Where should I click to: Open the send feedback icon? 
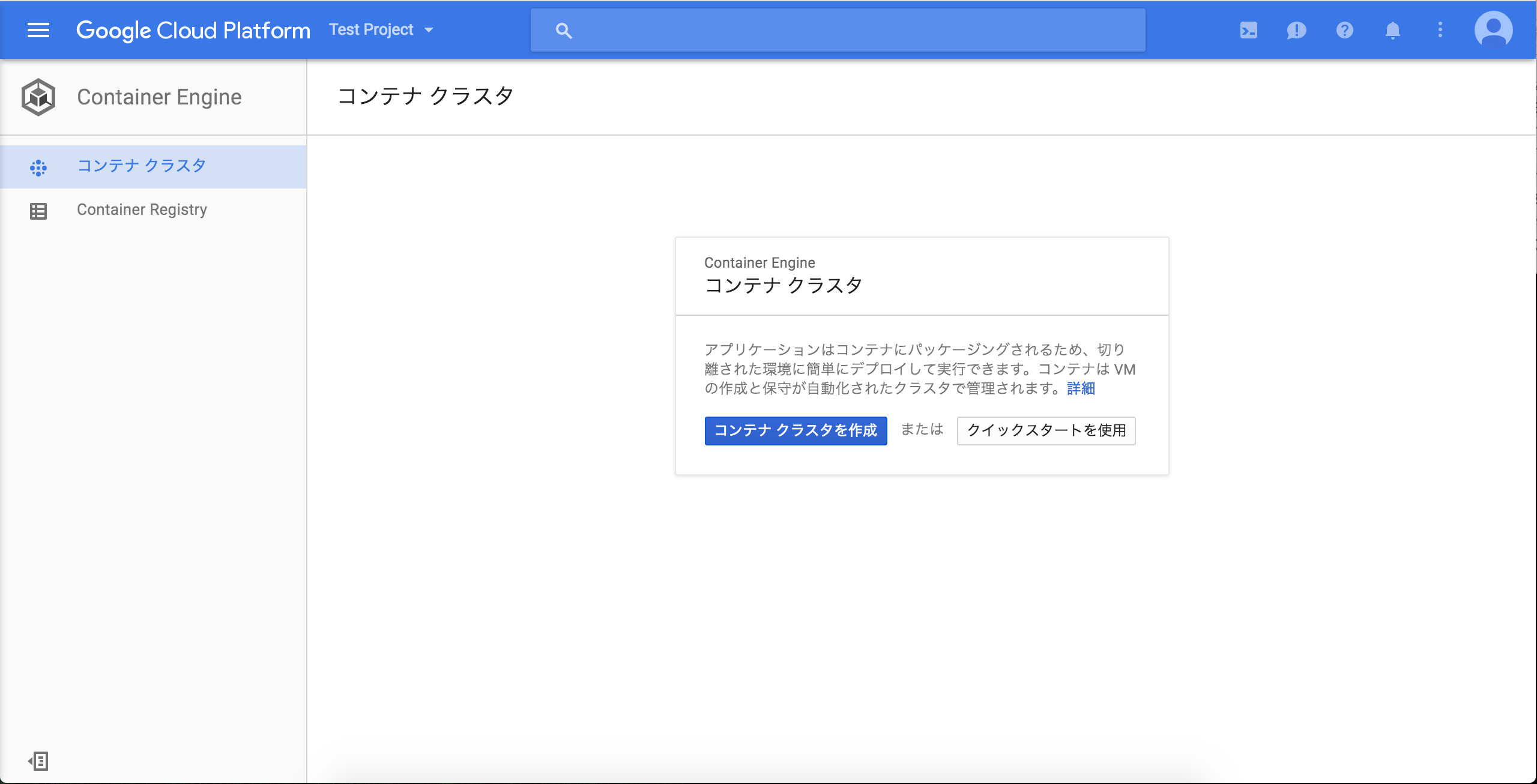[1297, 30]
